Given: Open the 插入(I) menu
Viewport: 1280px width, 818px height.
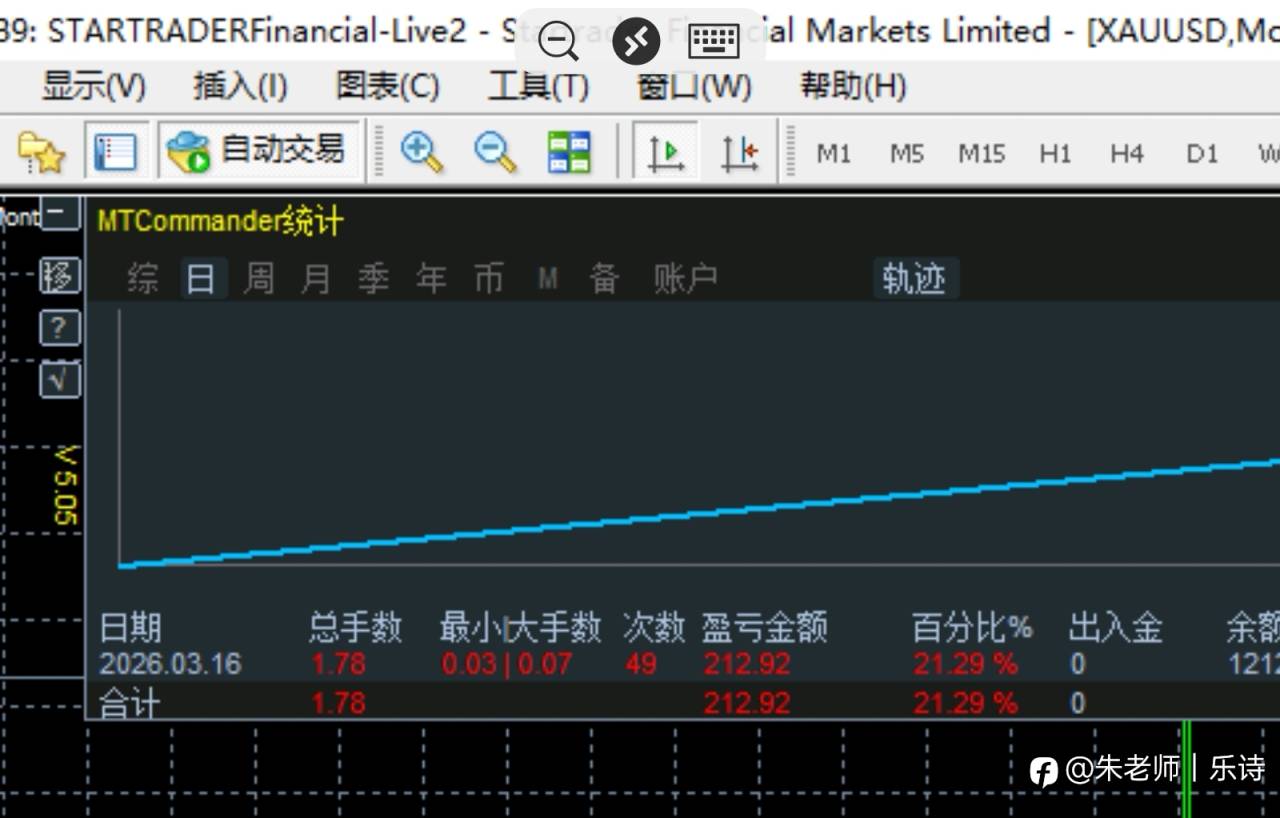Looking at the screenshot, I should click(x=240, y=87).
